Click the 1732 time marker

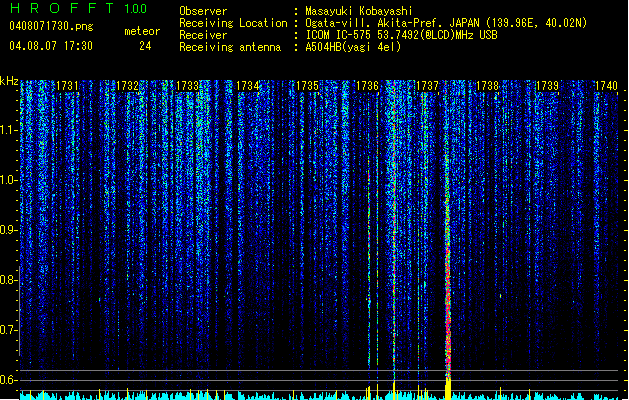coord(127,86)
